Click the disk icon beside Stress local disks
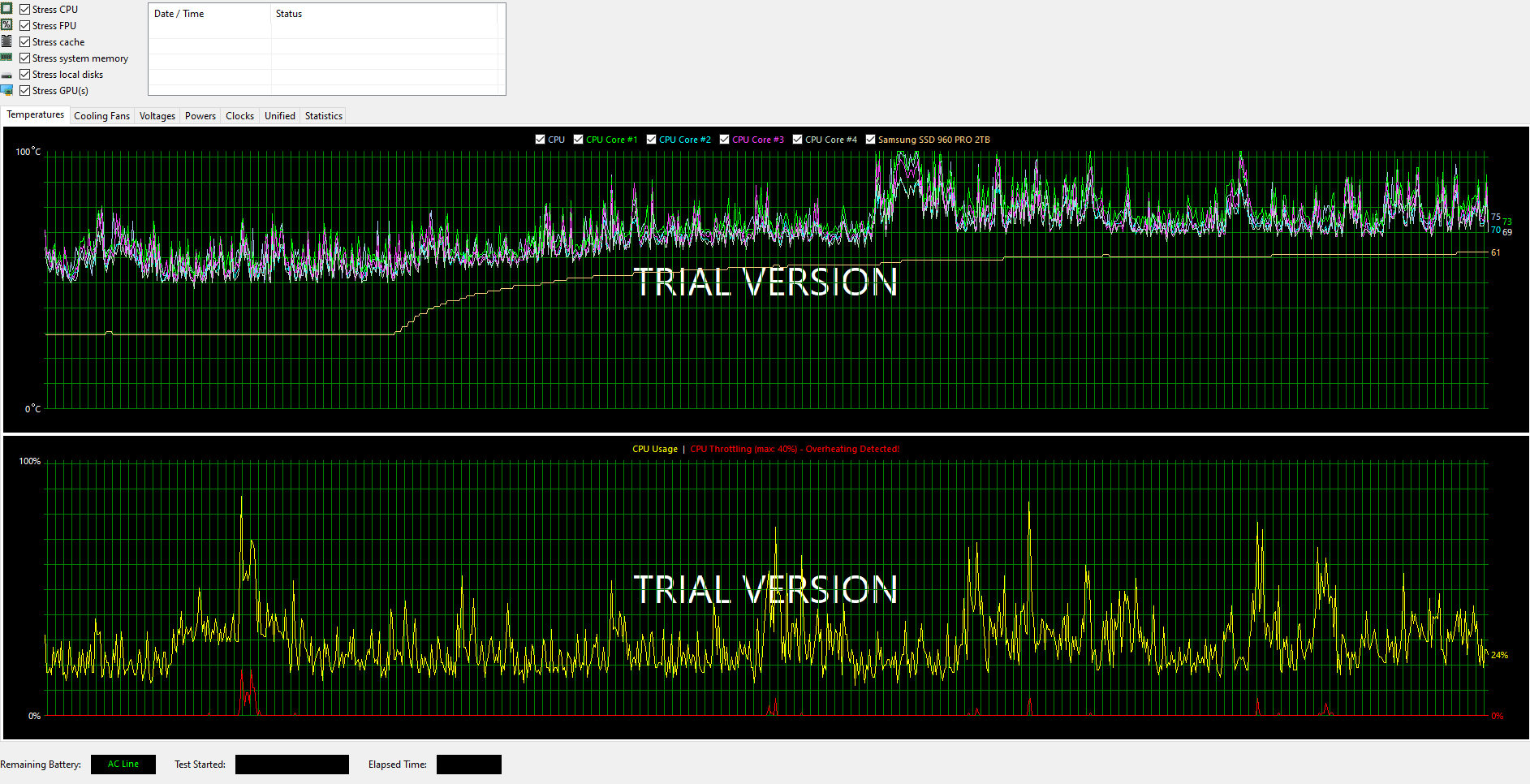Viewport: 1530px width, 784px height. pyautogui.click(x=6, y=75)
